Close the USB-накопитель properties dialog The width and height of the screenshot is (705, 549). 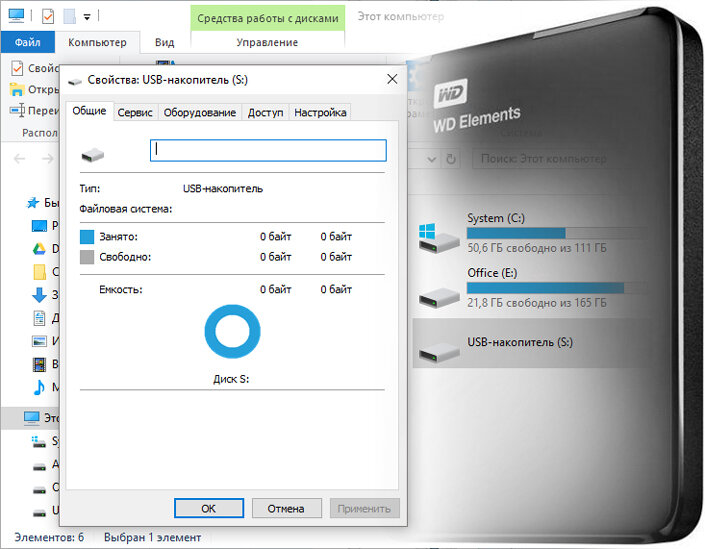point(392,79)
